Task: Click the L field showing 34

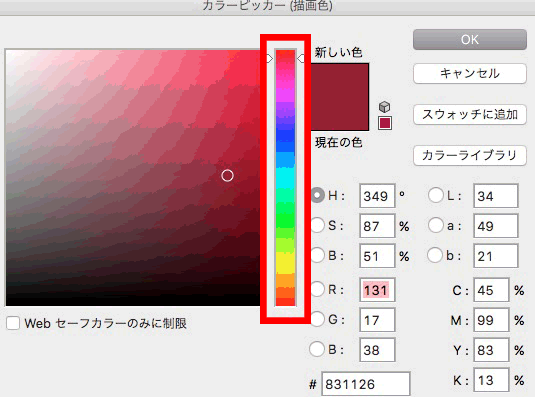Action: [x=496, y=196]
